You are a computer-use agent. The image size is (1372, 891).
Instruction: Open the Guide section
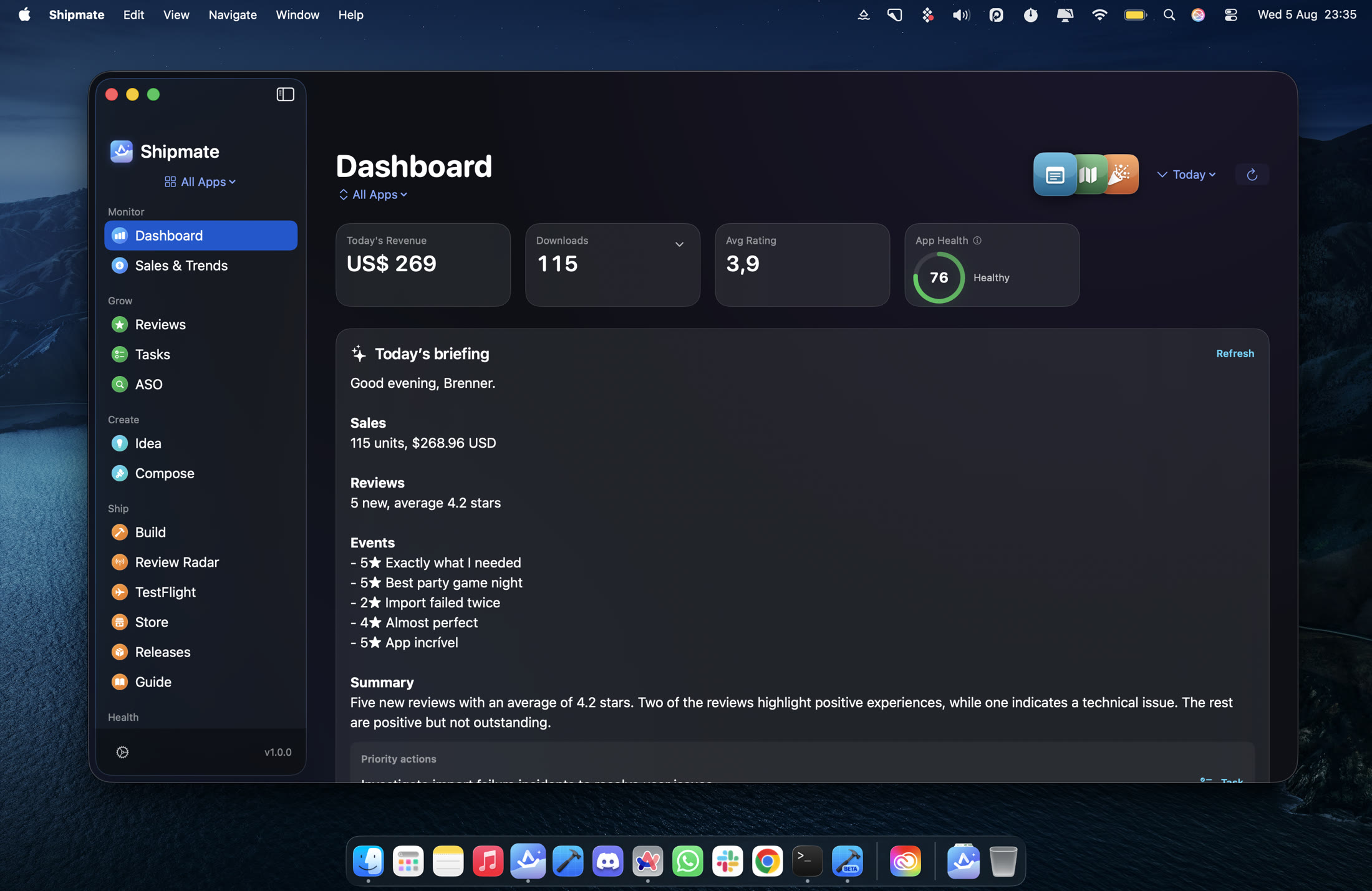[201, 681]
